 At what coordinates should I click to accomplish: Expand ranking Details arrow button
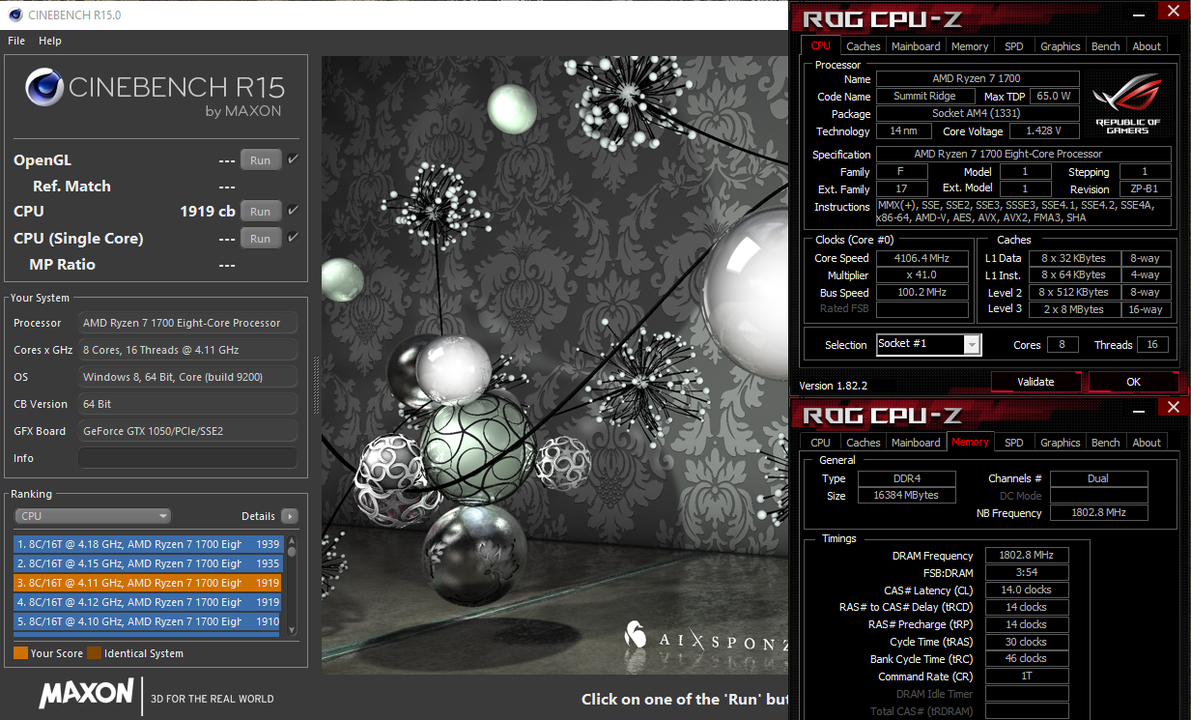(289, 516)
